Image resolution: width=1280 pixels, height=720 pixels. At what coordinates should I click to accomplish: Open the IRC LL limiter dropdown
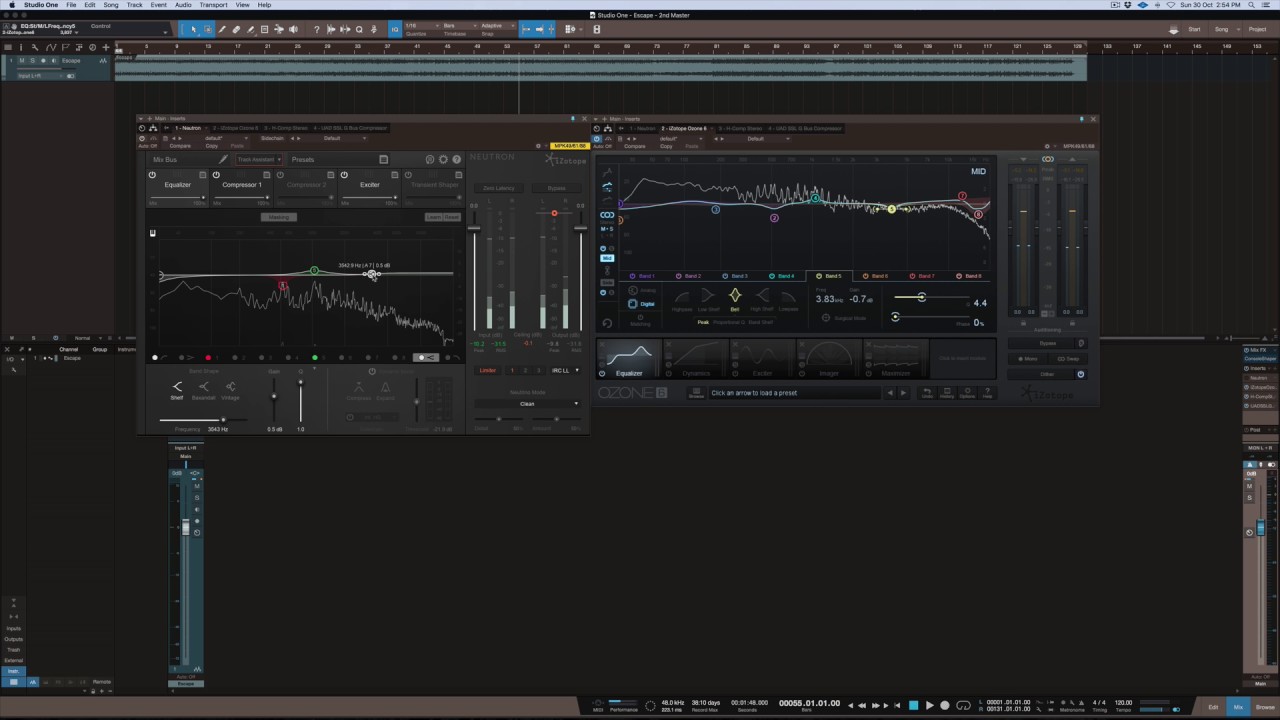click(x=565, y=371)
